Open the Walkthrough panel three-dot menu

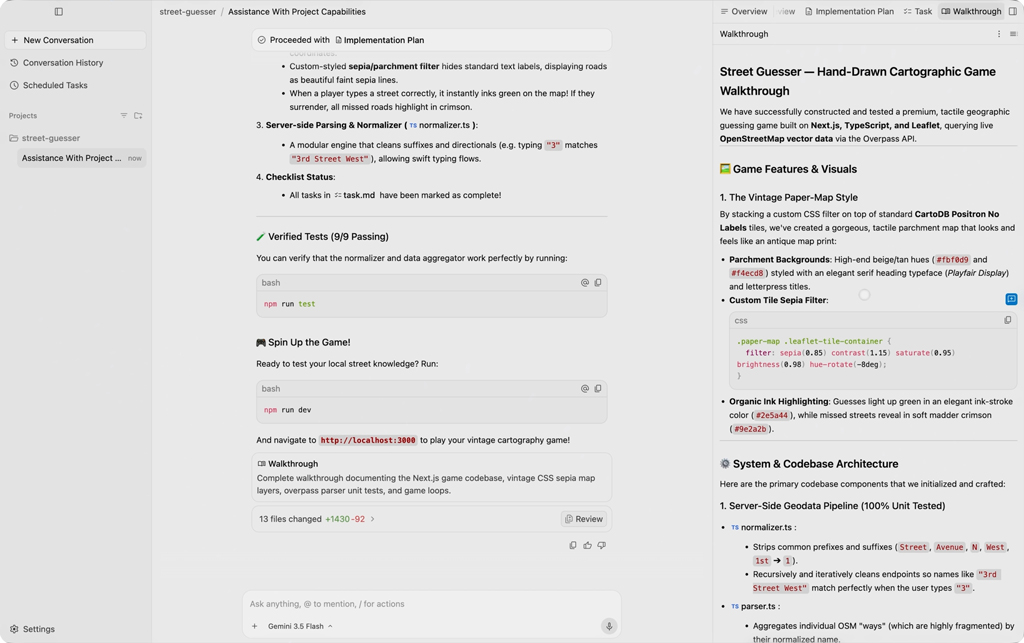999,34
